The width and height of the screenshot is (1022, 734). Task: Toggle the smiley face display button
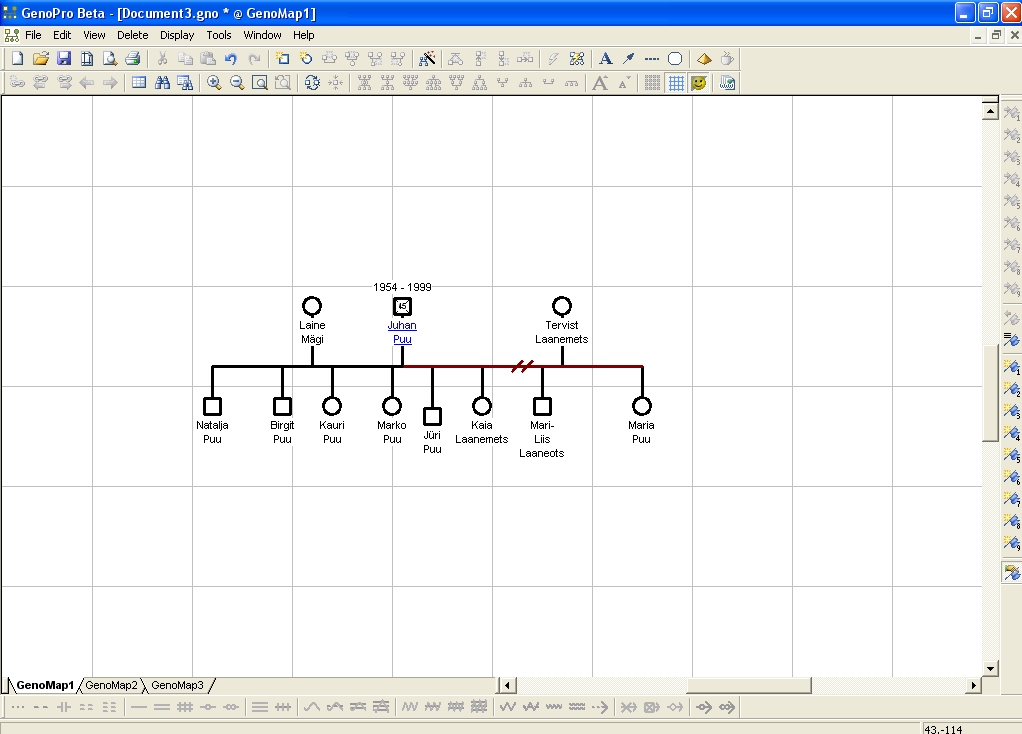(699, 83)
